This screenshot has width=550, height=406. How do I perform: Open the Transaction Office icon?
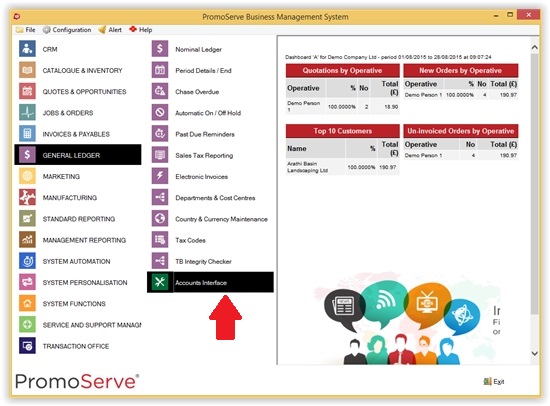point(27,346)
